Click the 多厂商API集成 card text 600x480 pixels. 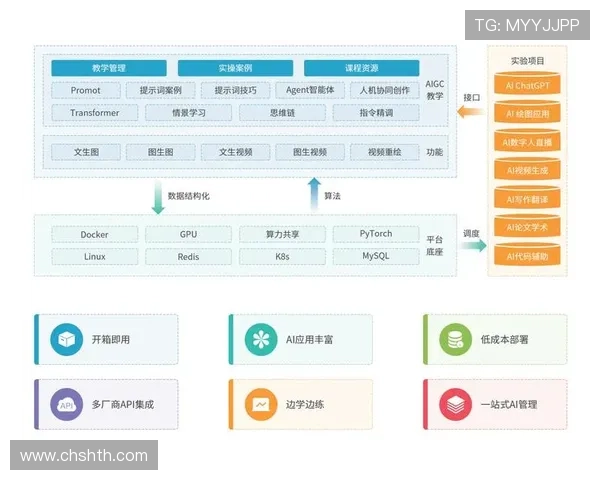coord(123,405)
